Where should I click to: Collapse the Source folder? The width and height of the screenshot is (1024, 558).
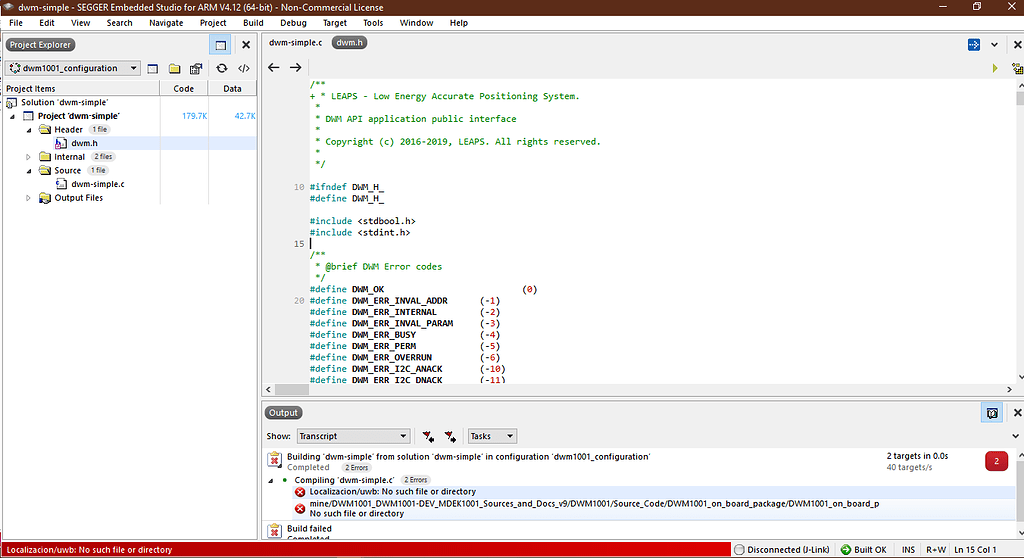pos(29,171)
